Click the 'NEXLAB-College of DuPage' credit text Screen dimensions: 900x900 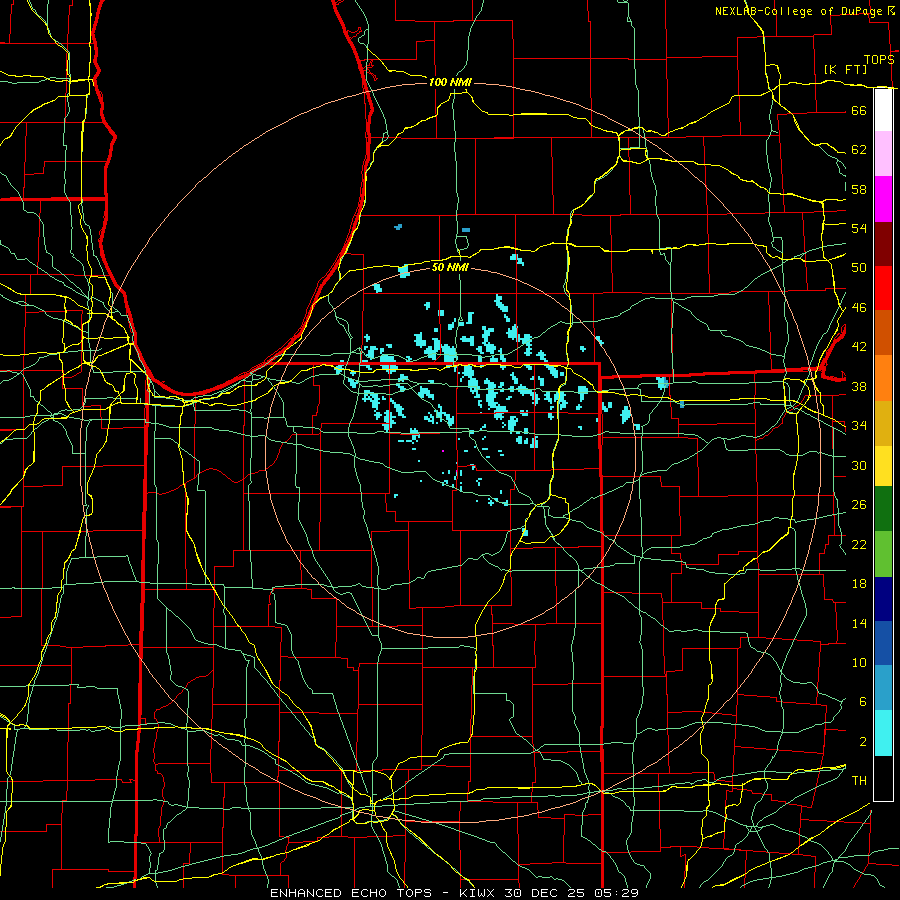798,11
